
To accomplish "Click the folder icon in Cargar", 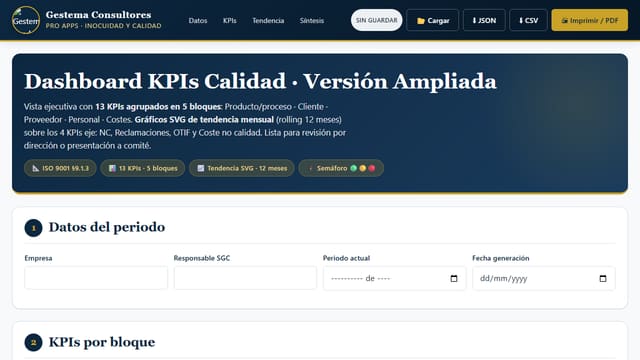I will pos(421,21).
